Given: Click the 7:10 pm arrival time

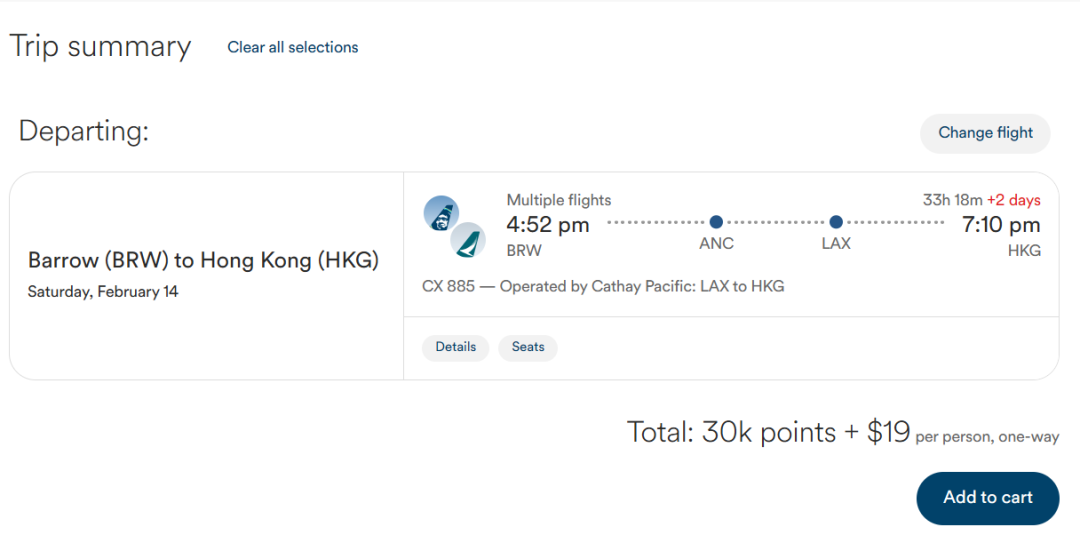Looking at the screenshot, I should click(1001, 225).
